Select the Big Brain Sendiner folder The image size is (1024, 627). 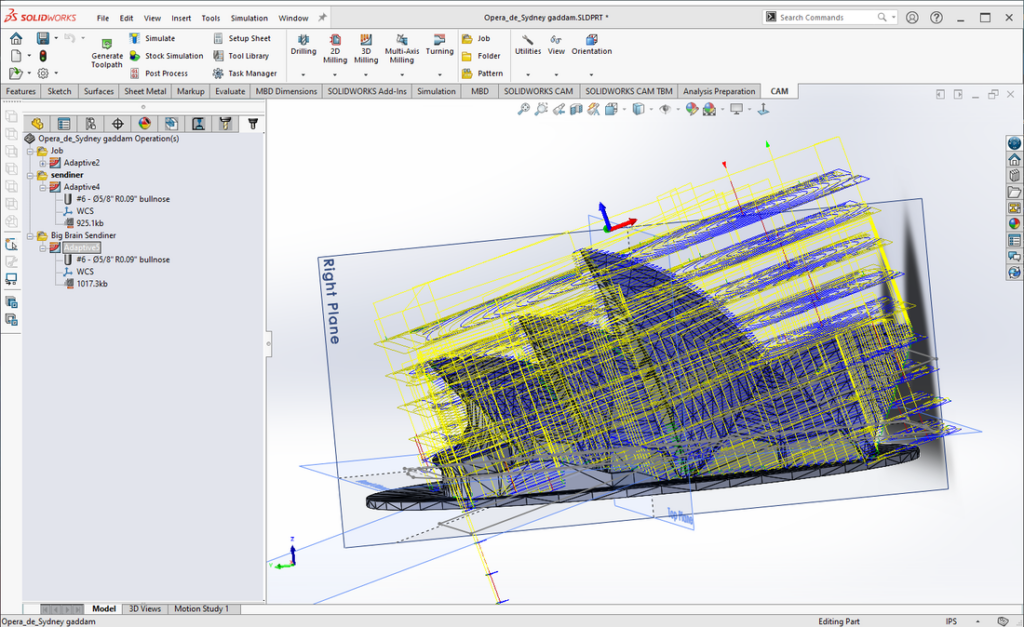(84, 236)
